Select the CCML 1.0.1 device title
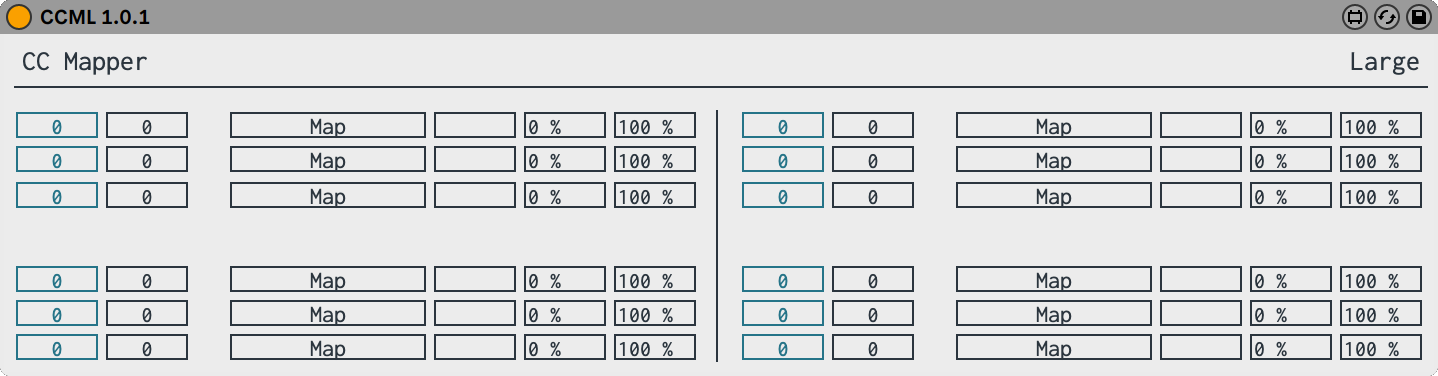 click(x=95, y=18)
